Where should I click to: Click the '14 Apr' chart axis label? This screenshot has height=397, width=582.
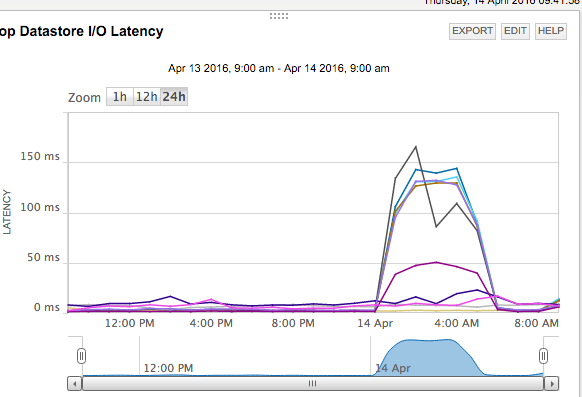[x=375, y=324]
